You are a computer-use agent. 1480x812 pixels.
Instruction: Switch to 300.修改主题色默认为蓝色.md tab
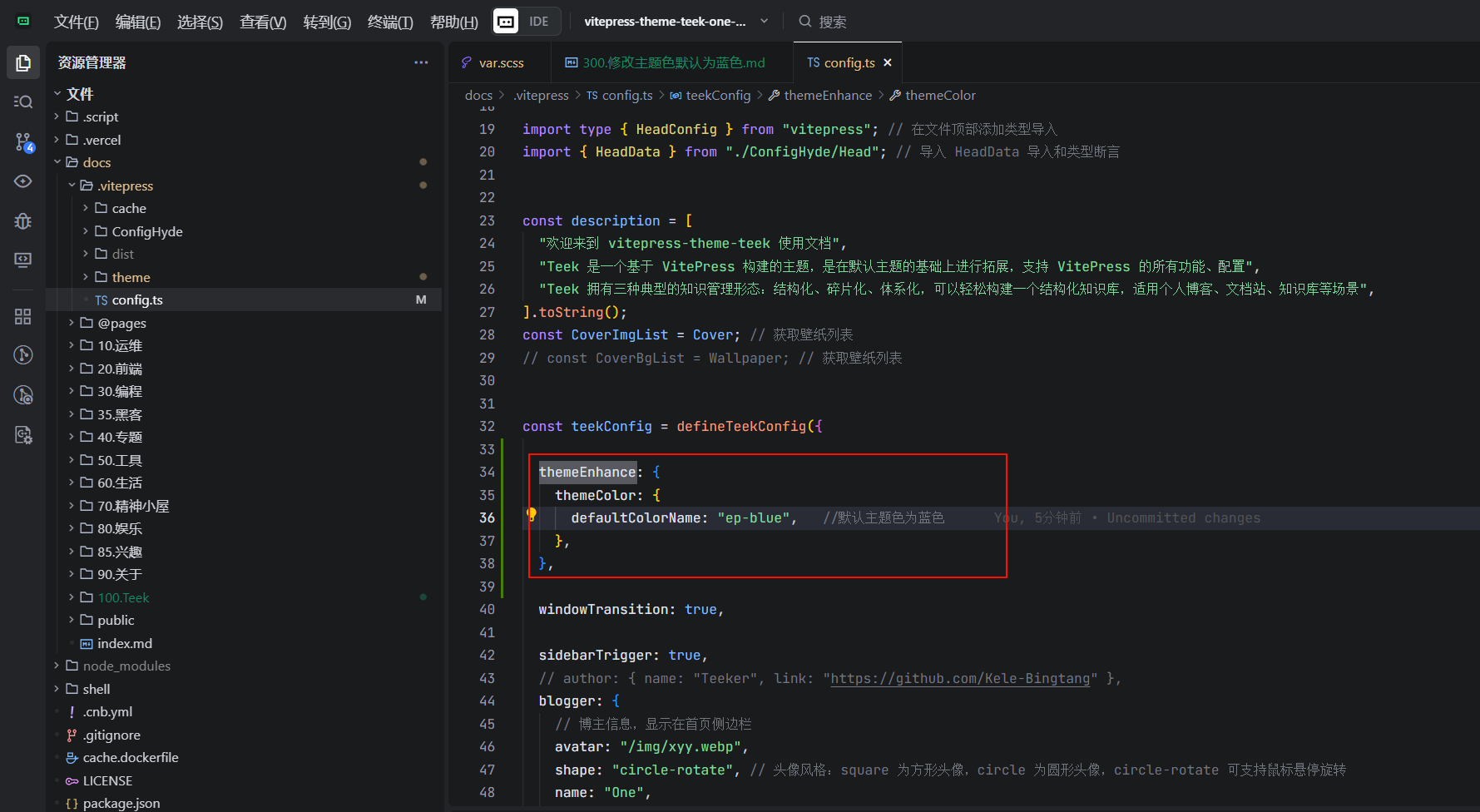point(671,62)
